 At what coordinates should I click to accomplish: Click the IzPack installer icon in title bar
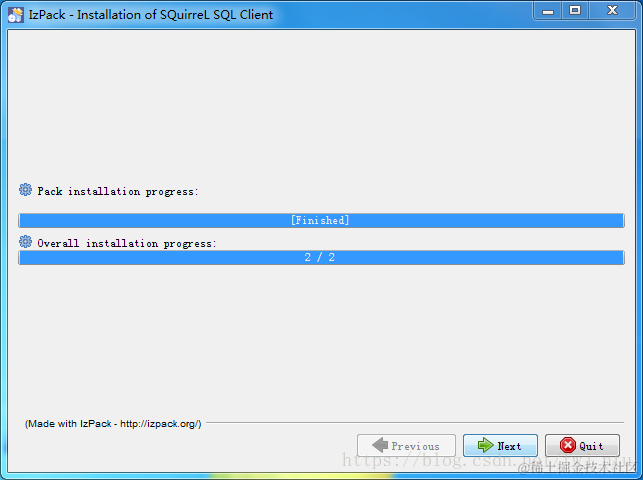(16, 15)
